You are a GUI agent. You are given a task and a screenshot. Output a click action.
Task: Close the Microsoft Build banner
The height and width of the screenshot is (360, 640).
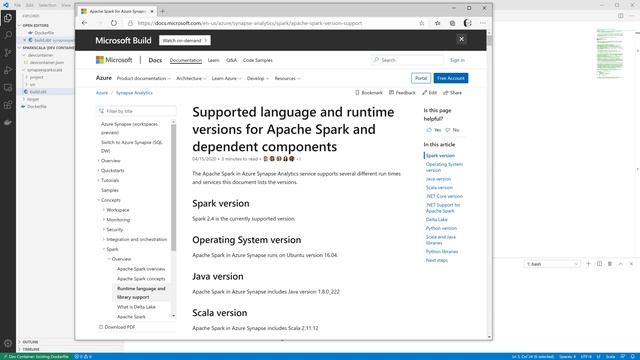[x=462, y=39]
